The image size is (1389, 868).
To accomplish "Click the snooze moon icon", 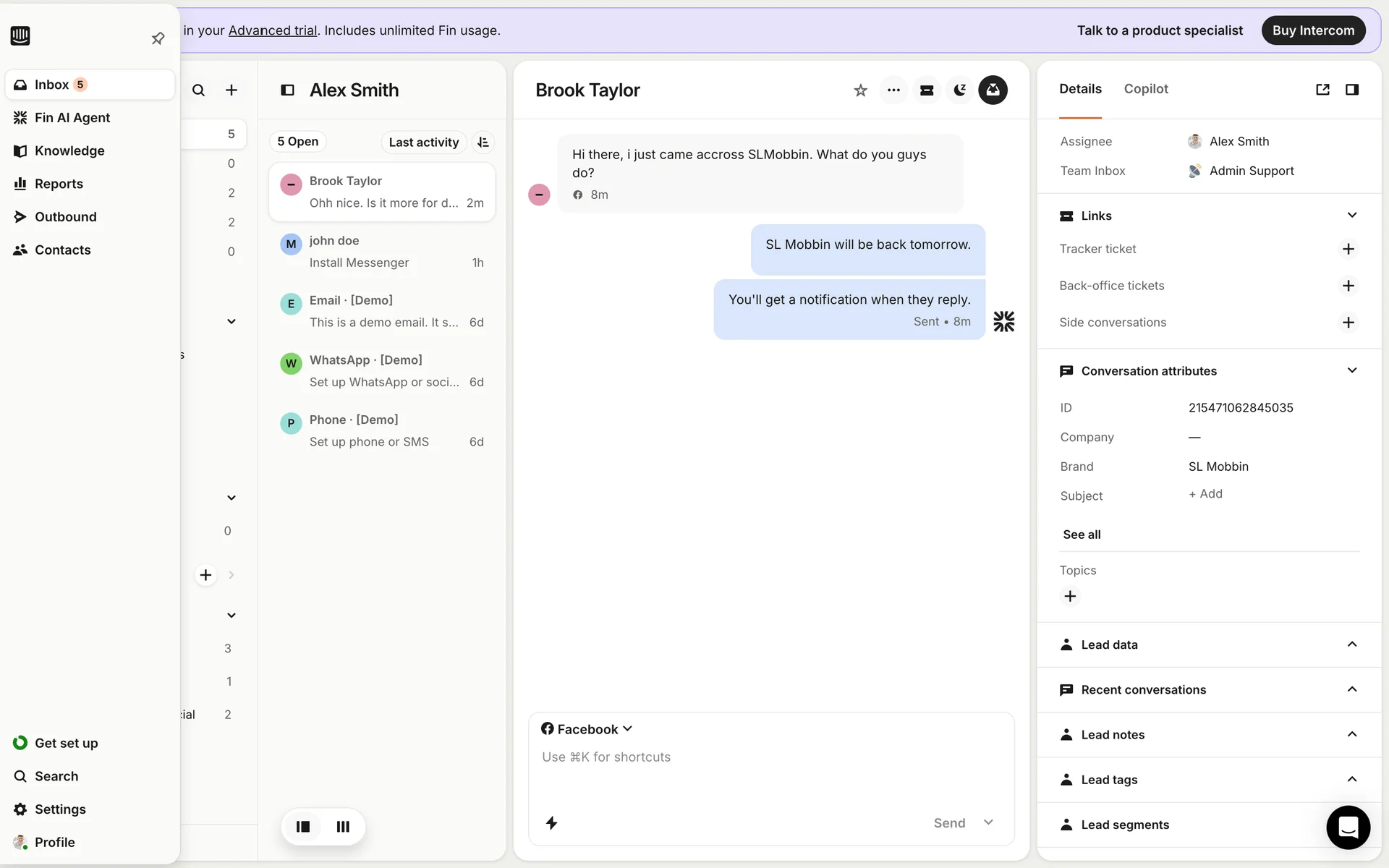I will tap(959, 90).
